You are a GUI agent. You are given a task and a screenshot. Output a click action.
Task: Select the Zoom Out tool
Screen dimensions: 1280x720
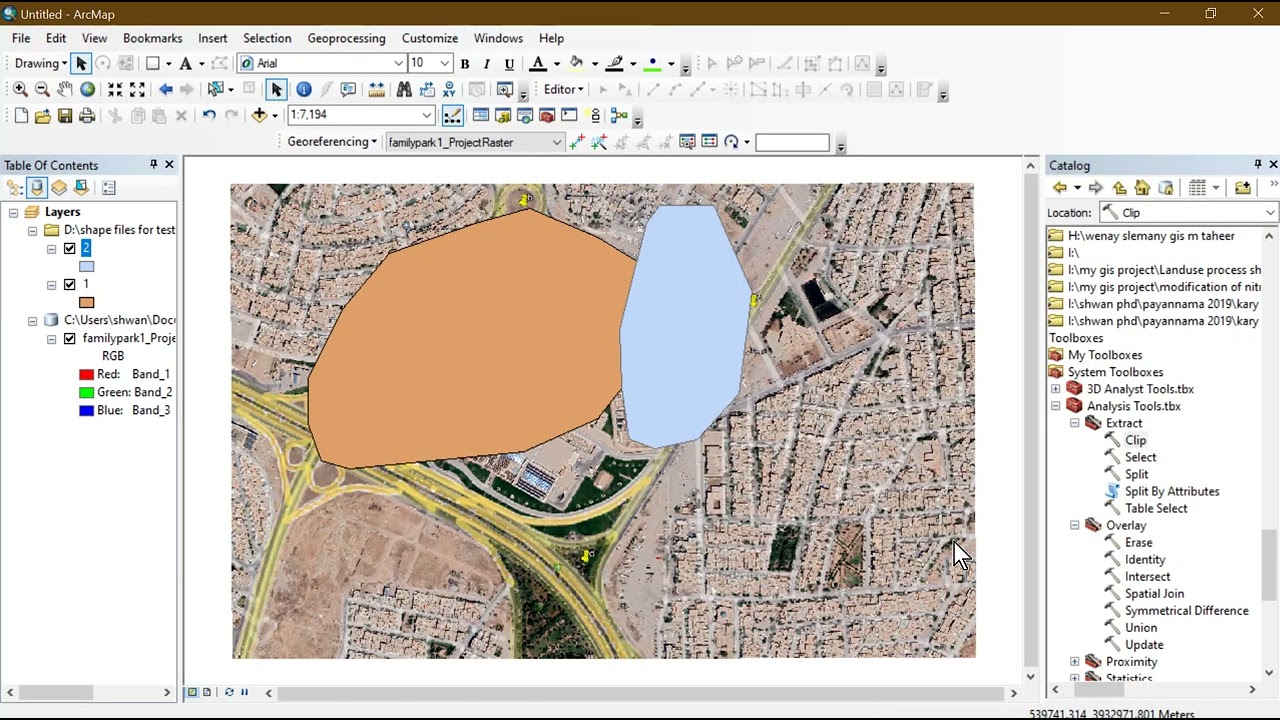point(42,90)
